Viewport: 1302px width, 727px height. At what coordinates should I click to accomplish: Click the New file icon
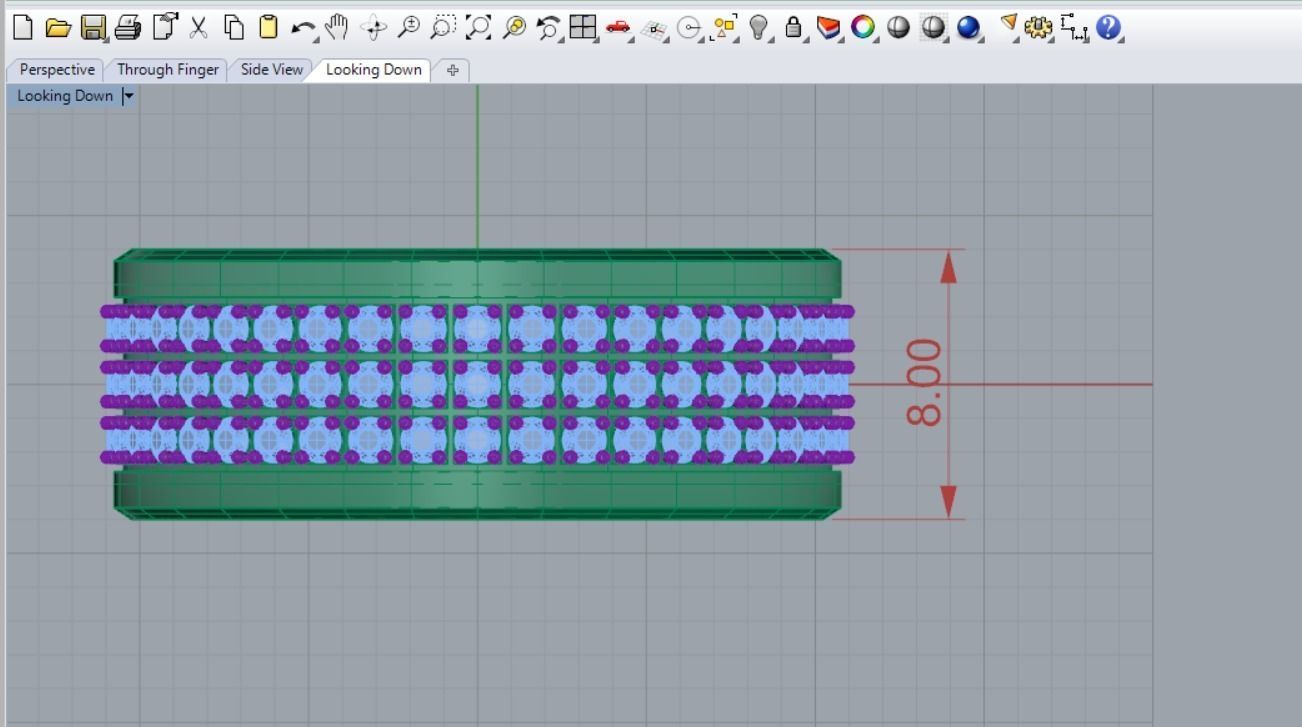click(22, 28)
